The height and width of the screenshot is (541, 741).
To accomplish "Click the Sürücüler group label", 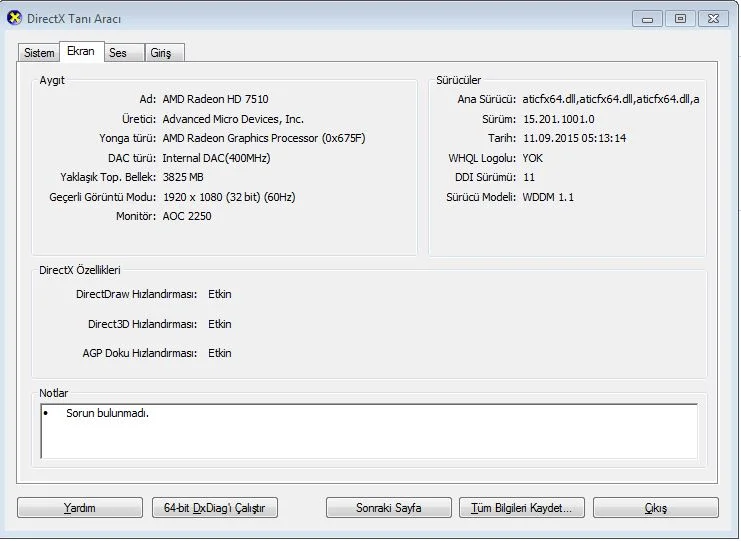I will 458,80.
